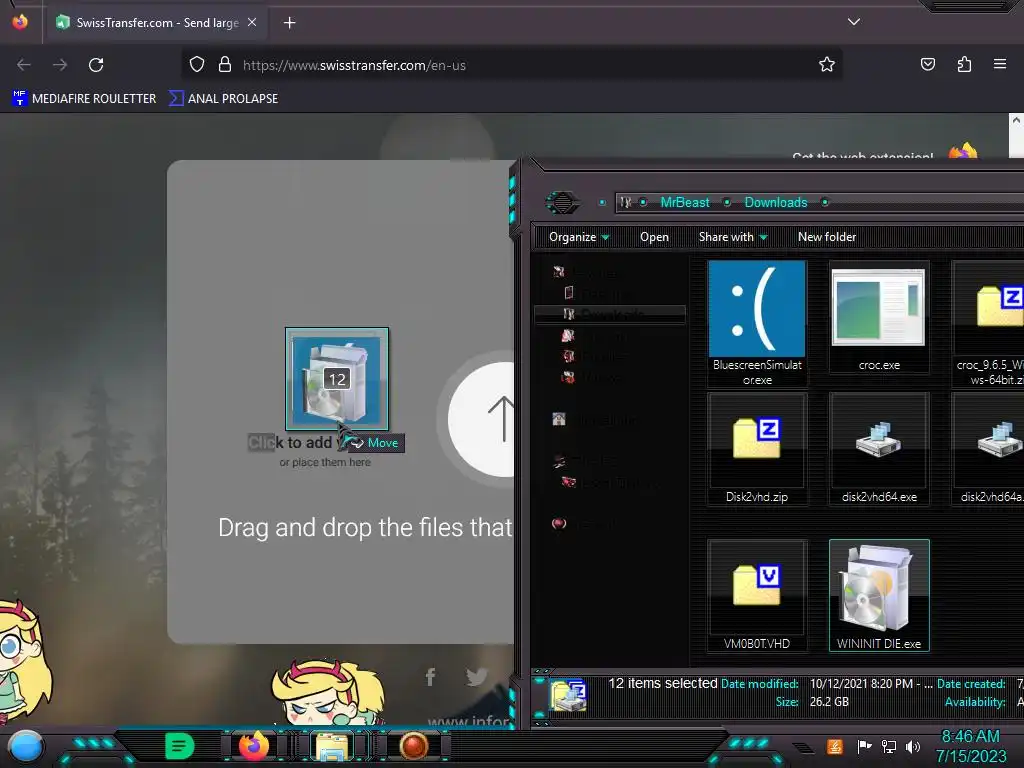Select the disk2vhd64.exe file
1024x768 pixels.
pyautogui.click(x=879, y=449)
